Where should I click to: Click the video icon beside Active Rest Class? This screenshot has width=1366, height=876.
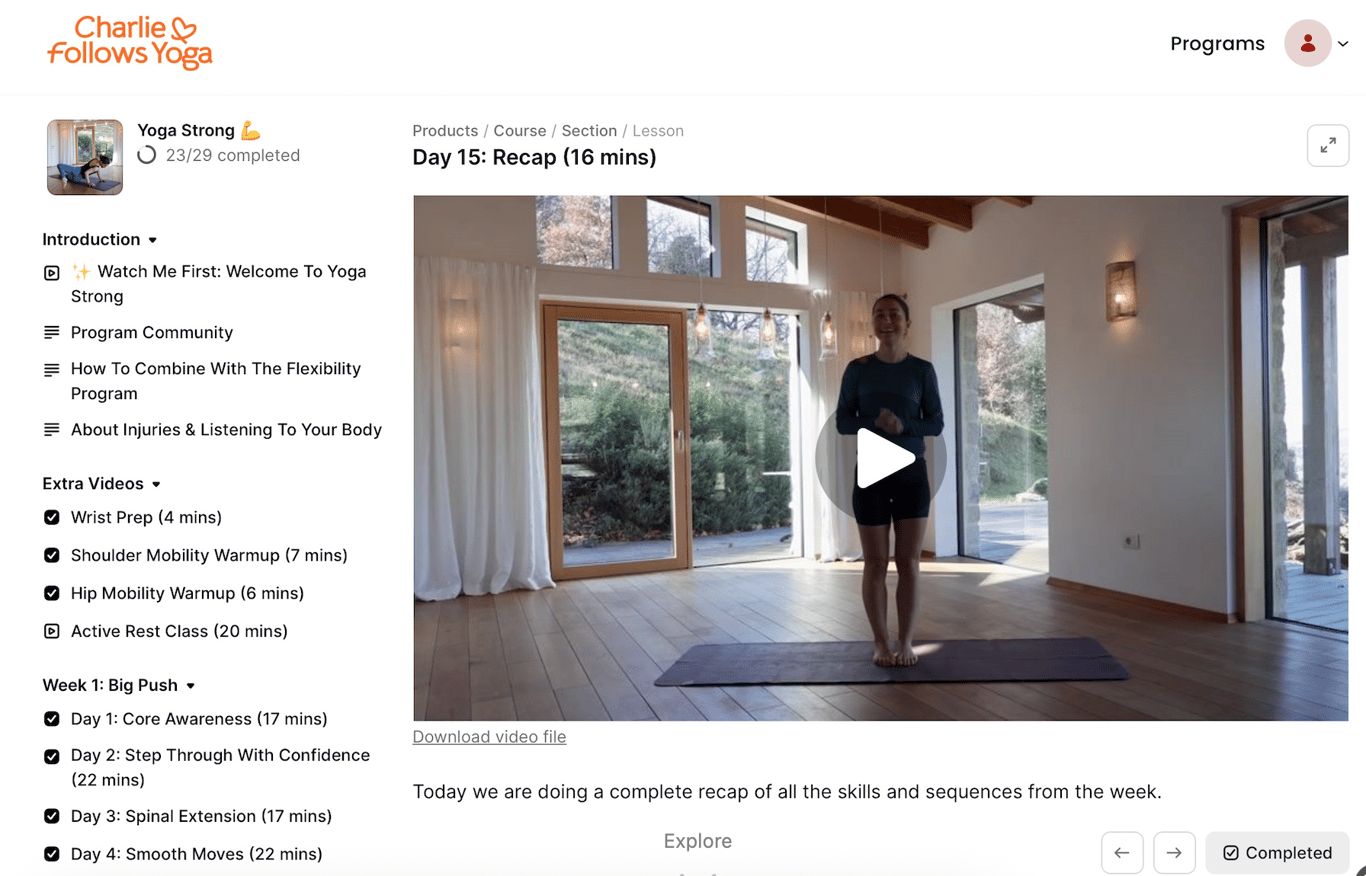tap(52, 631)
